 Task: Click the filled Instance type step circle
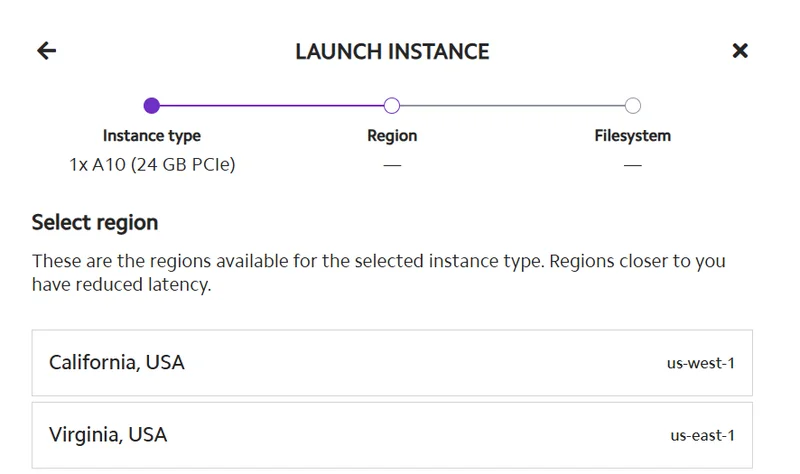point(152,105)
